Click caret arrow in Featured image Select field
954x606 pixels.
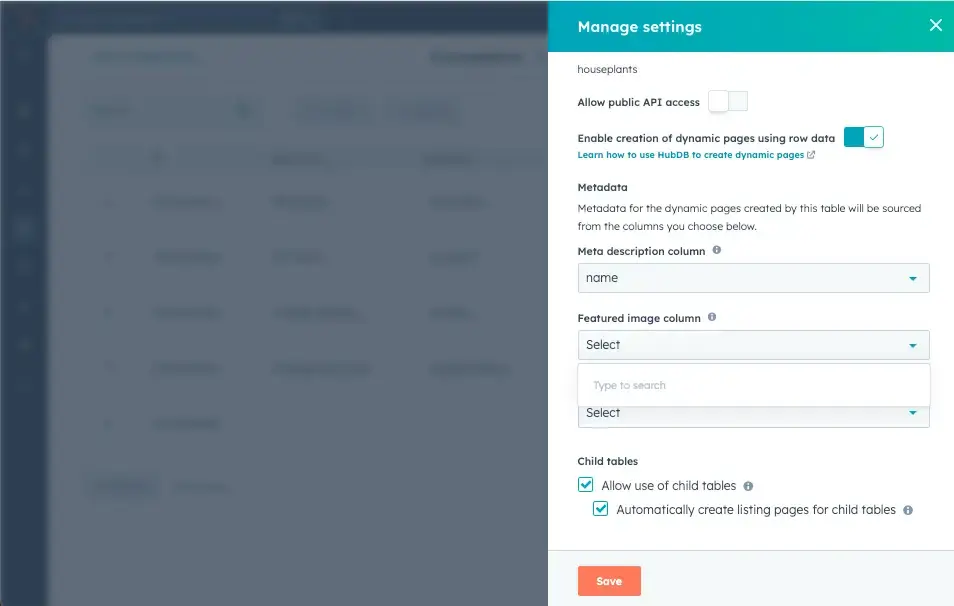click(x=913, y=346)
